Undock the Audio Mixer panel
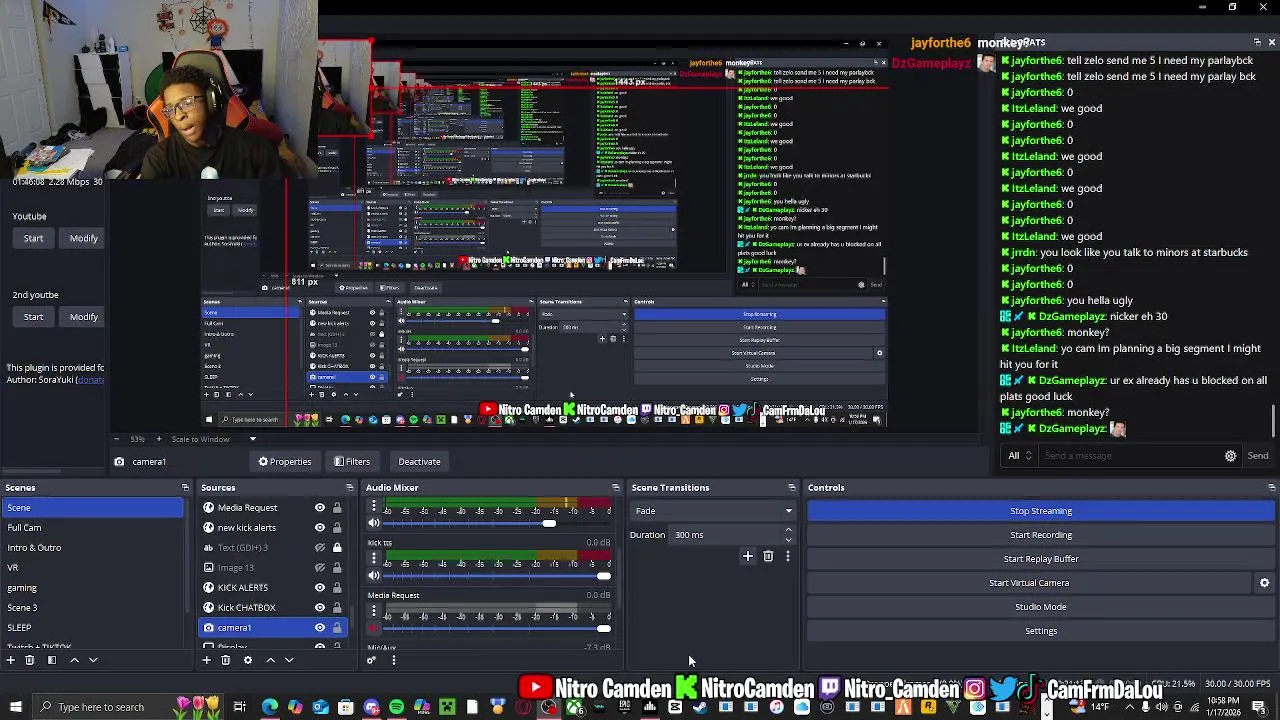The height and width of the screenshot is (720, 1280). tap(616, 488)
